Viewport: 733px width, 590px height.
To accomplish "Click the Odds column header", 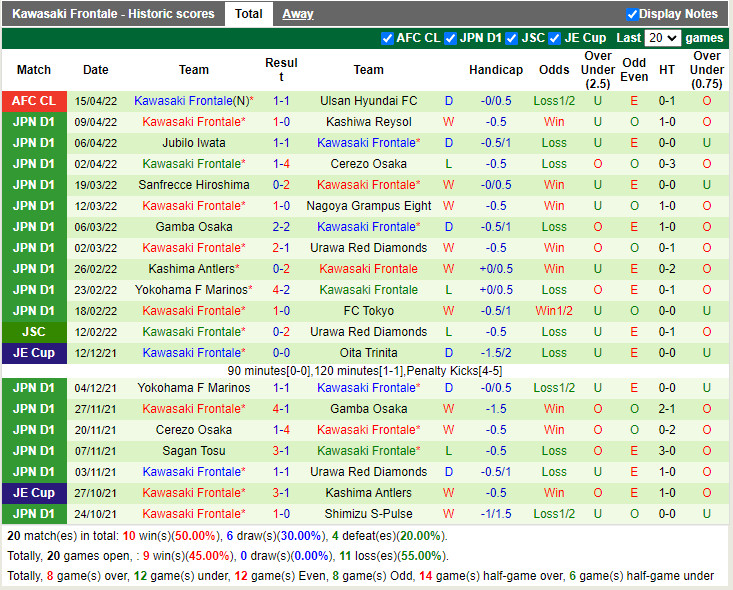I will coord(554,70).
